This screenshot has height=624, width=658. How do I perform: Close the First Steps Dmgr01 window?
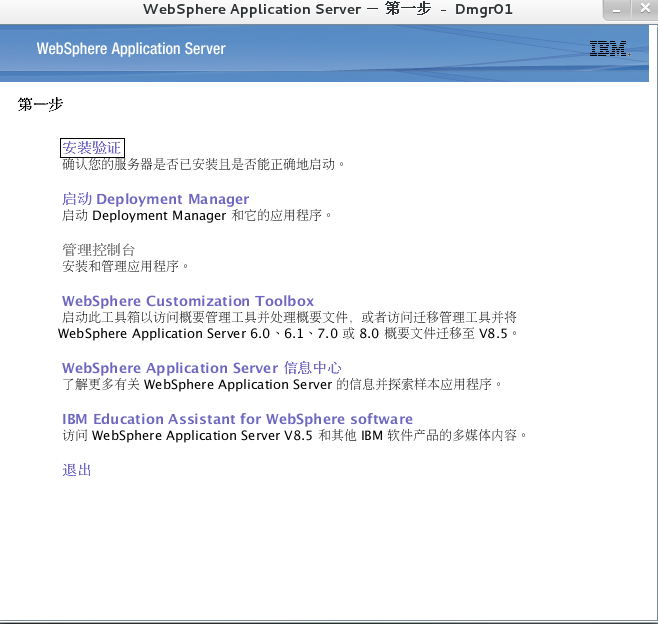[x=645, y=9]
